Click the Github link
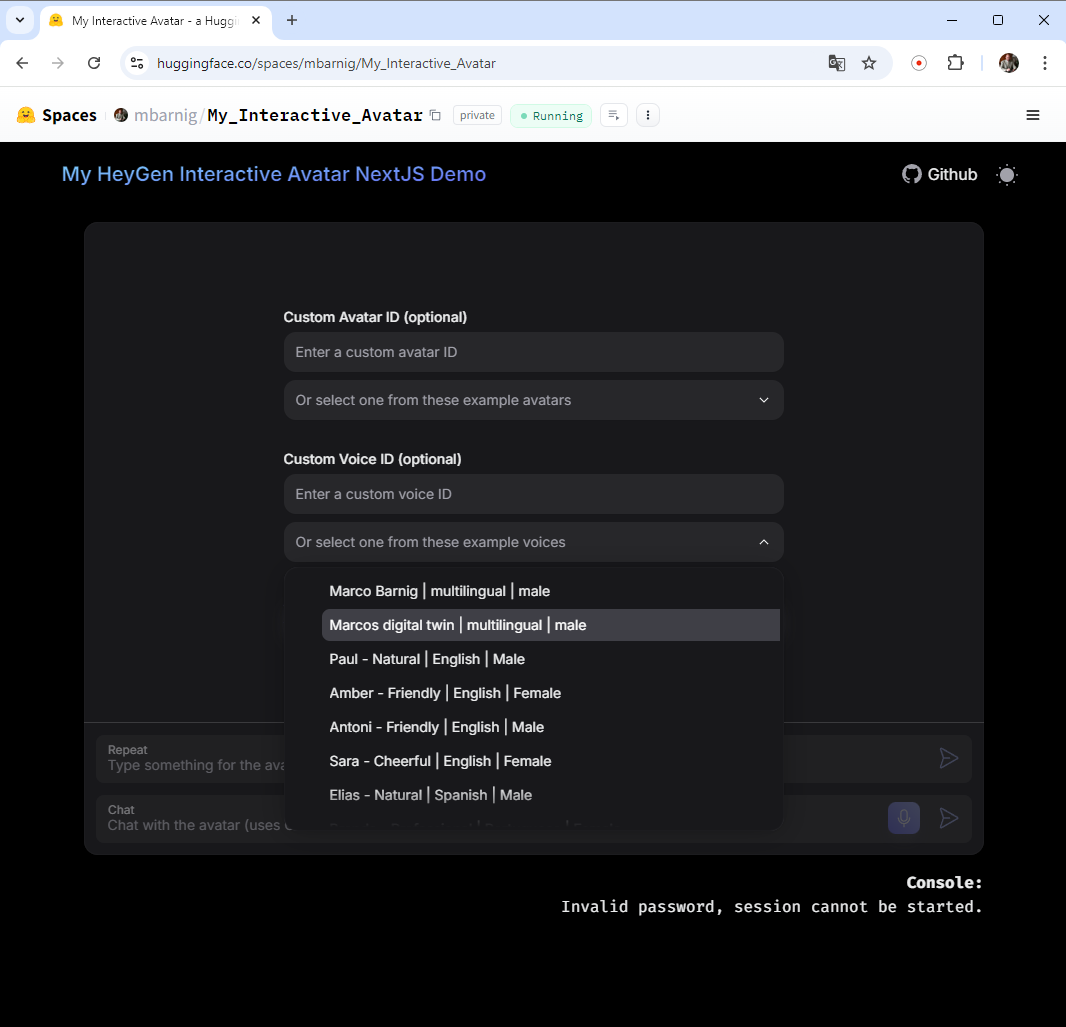The image size is (1066, 1027). (x=940, y=175)
